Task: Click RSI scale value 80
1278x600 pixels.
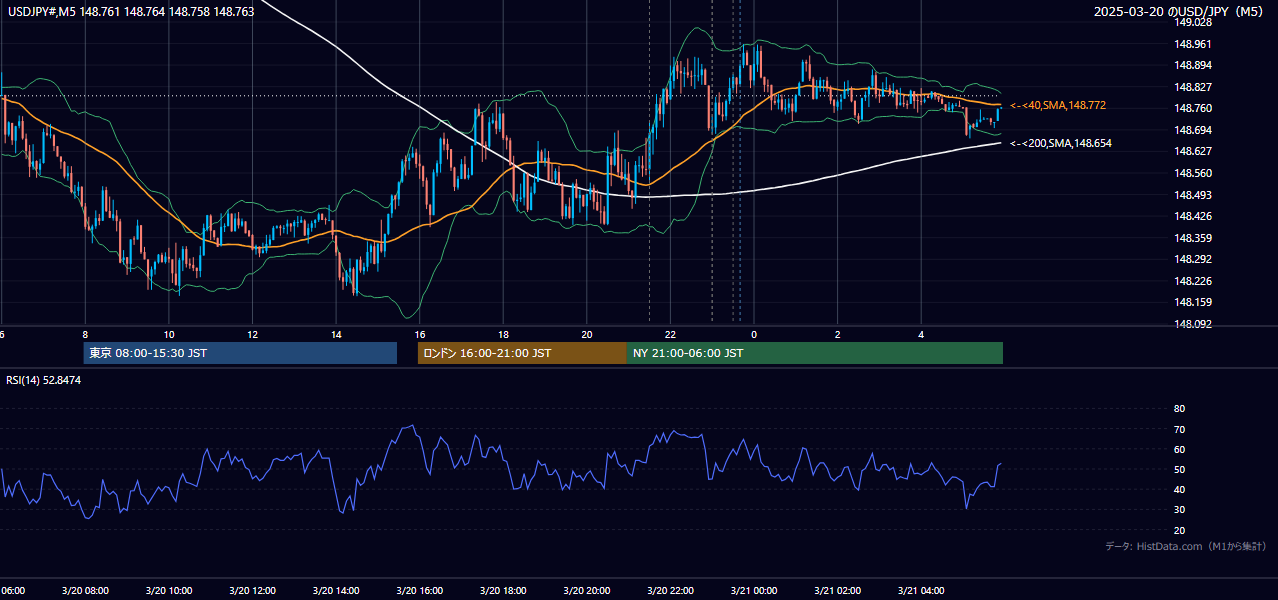Action: click(1179, 409)
